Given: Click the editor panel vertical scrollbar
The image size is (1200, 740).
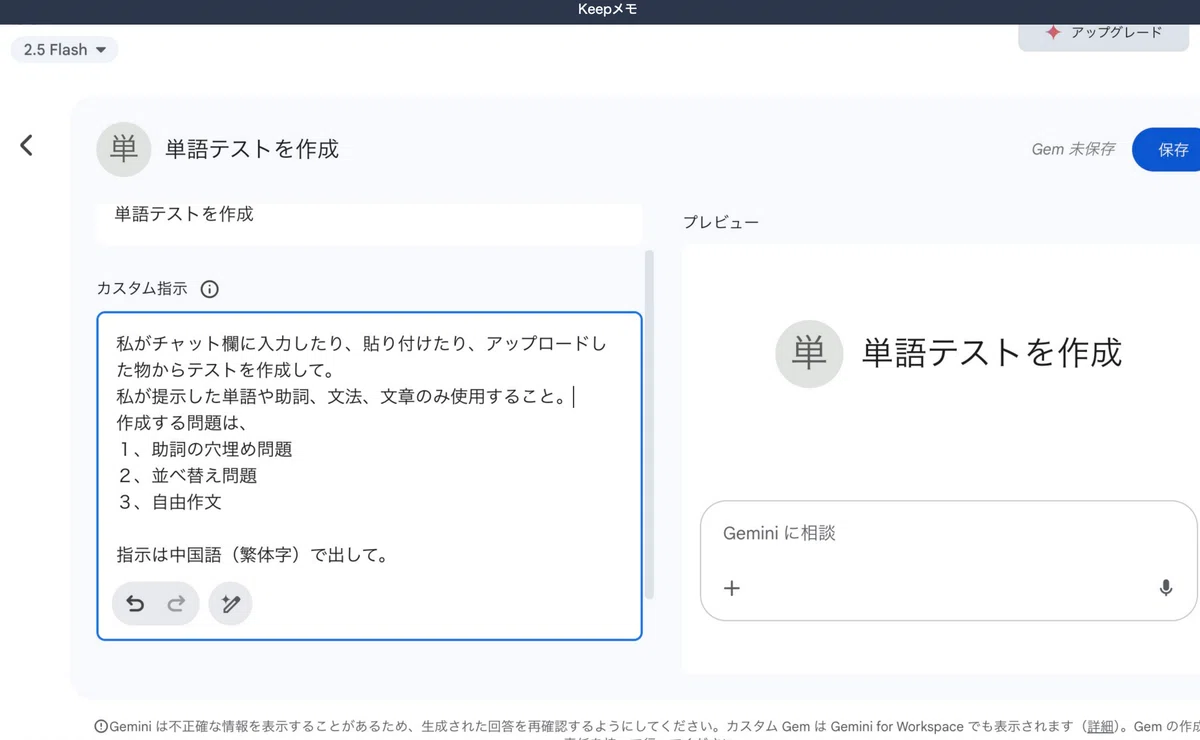Looking at the screenshot, I should (x=649, y=425).
